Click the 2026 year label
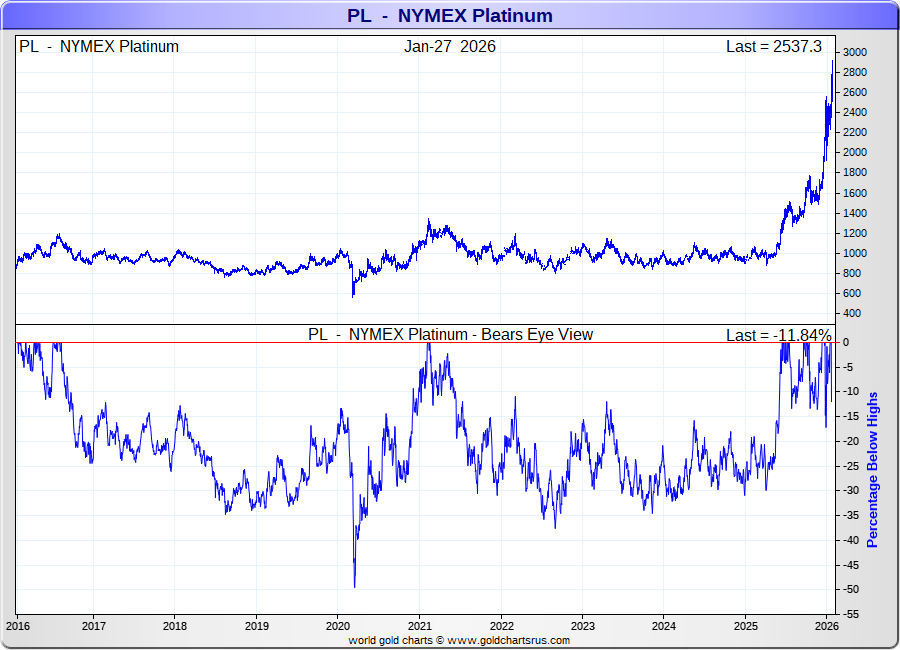 (x=827, y=626)
